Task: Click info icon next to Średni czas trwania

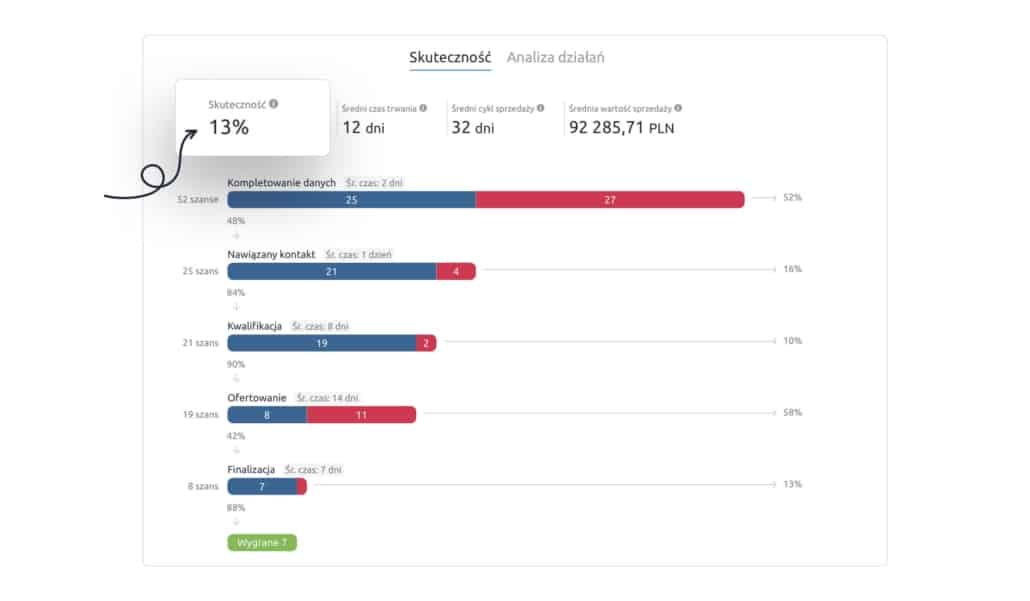Action: (423, 108)
